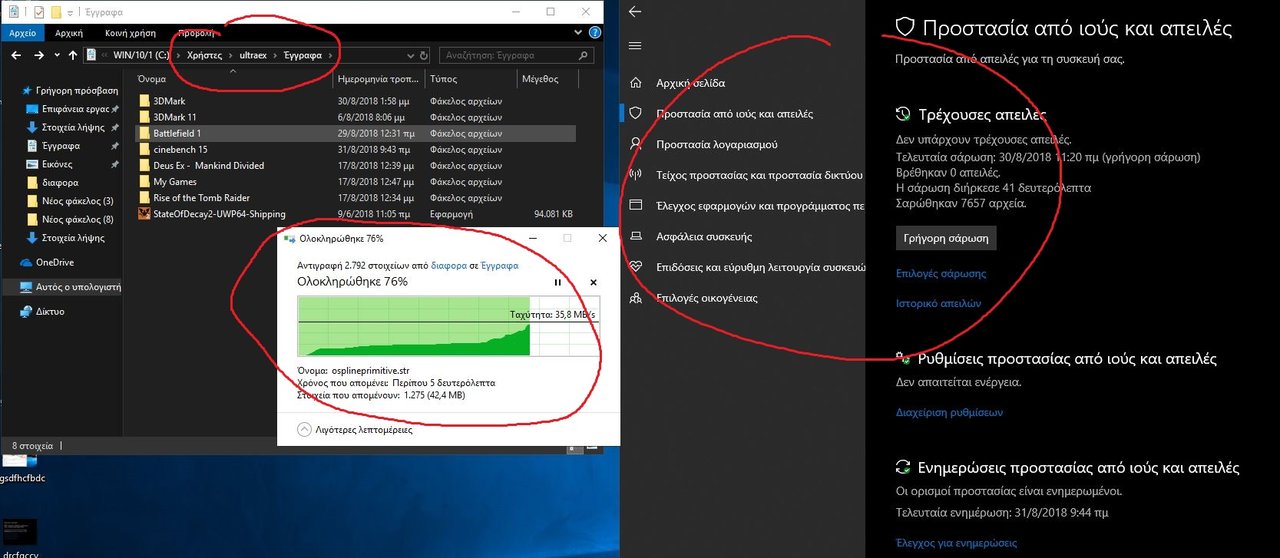Viewport: 1280px width, 558px height.
Task: Open the Αρχείο menu tab
Action: click(x=22, y=32)
